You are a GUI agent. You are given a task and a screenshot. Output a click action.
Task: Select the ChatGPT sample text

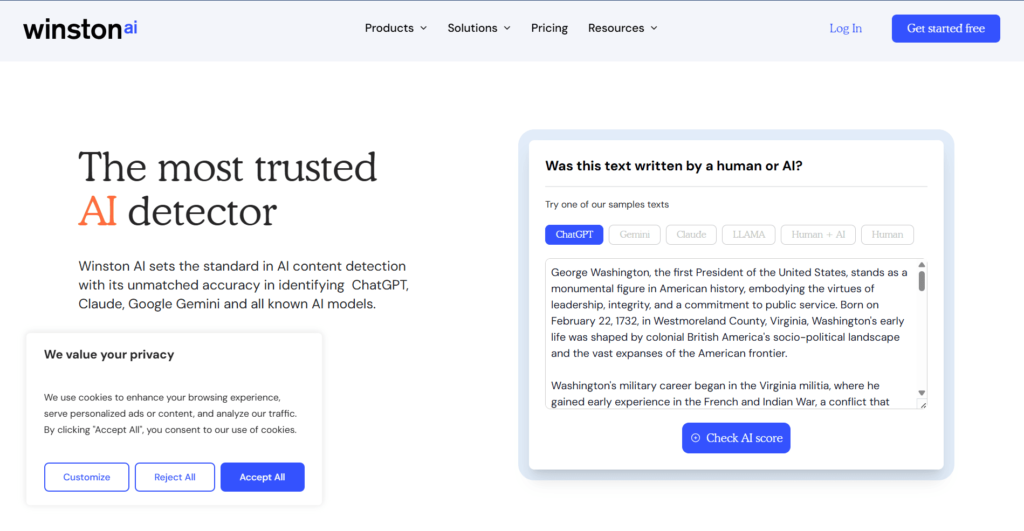[x=574, y=235]
